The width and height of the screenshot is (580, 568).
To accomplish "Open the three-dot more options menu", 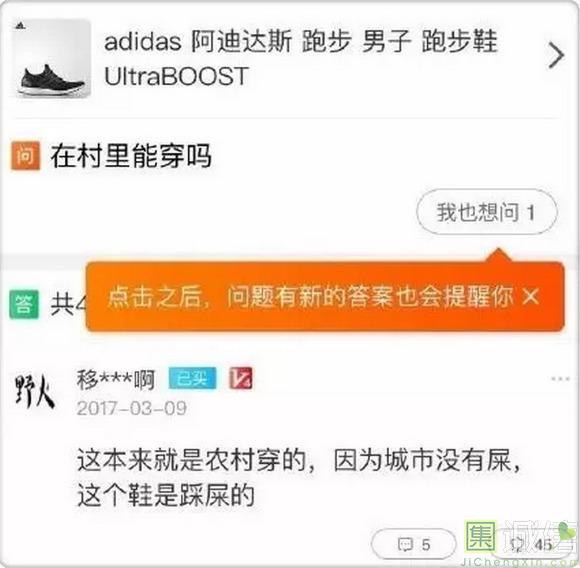I will [560, 379].
